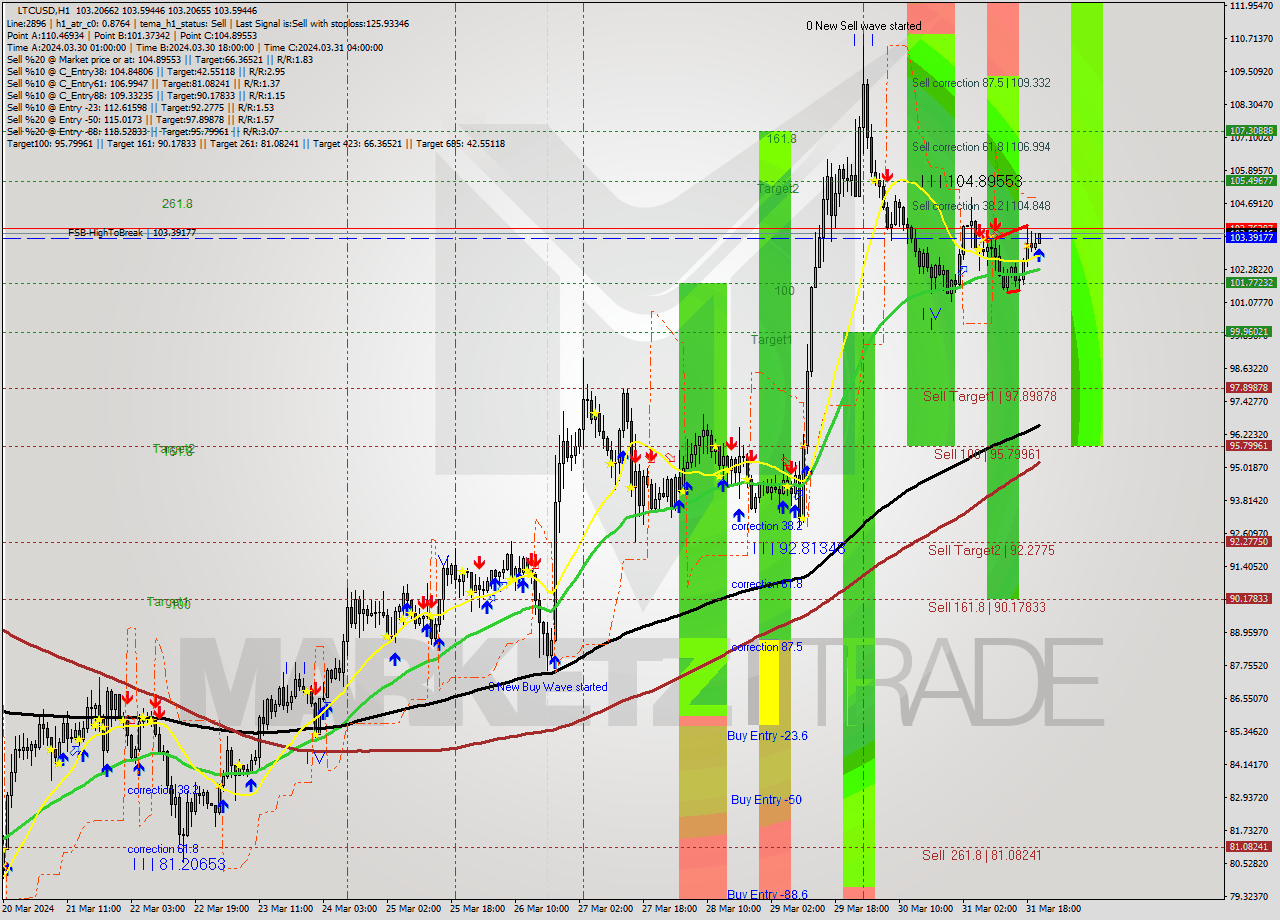This screenshot has width=1280, height=920.
Task: Click the '25 Mar 02:00' time axis label
Action: pyautogui.click(x=412, y=909)
